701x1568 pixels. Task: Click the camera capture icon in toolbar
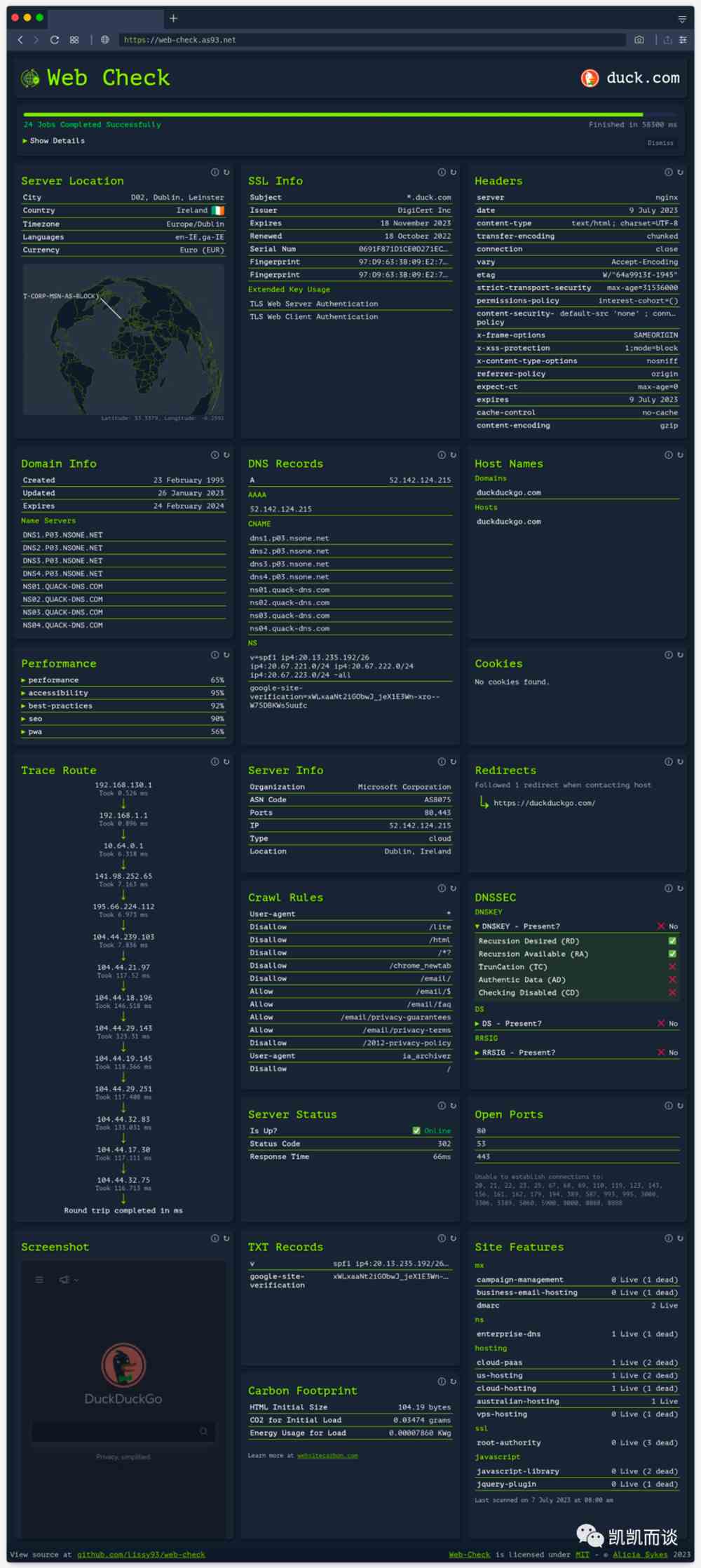pos(639,40)
